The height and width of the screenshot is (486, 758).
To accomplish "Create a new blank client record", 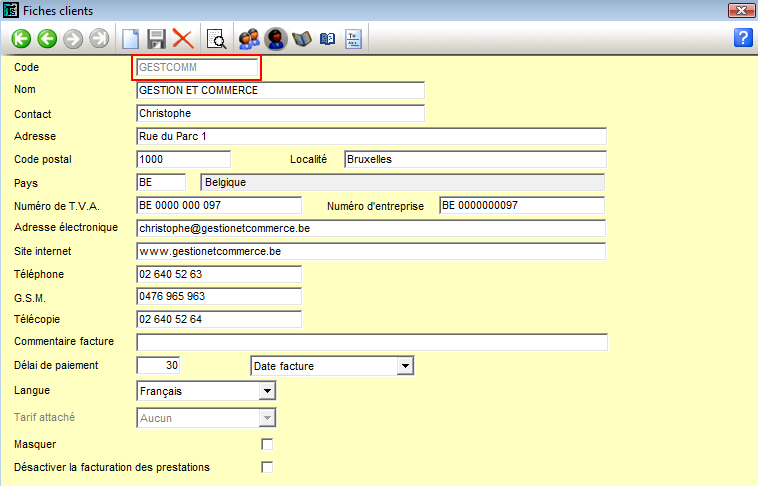I will click(x=131, y=39).
